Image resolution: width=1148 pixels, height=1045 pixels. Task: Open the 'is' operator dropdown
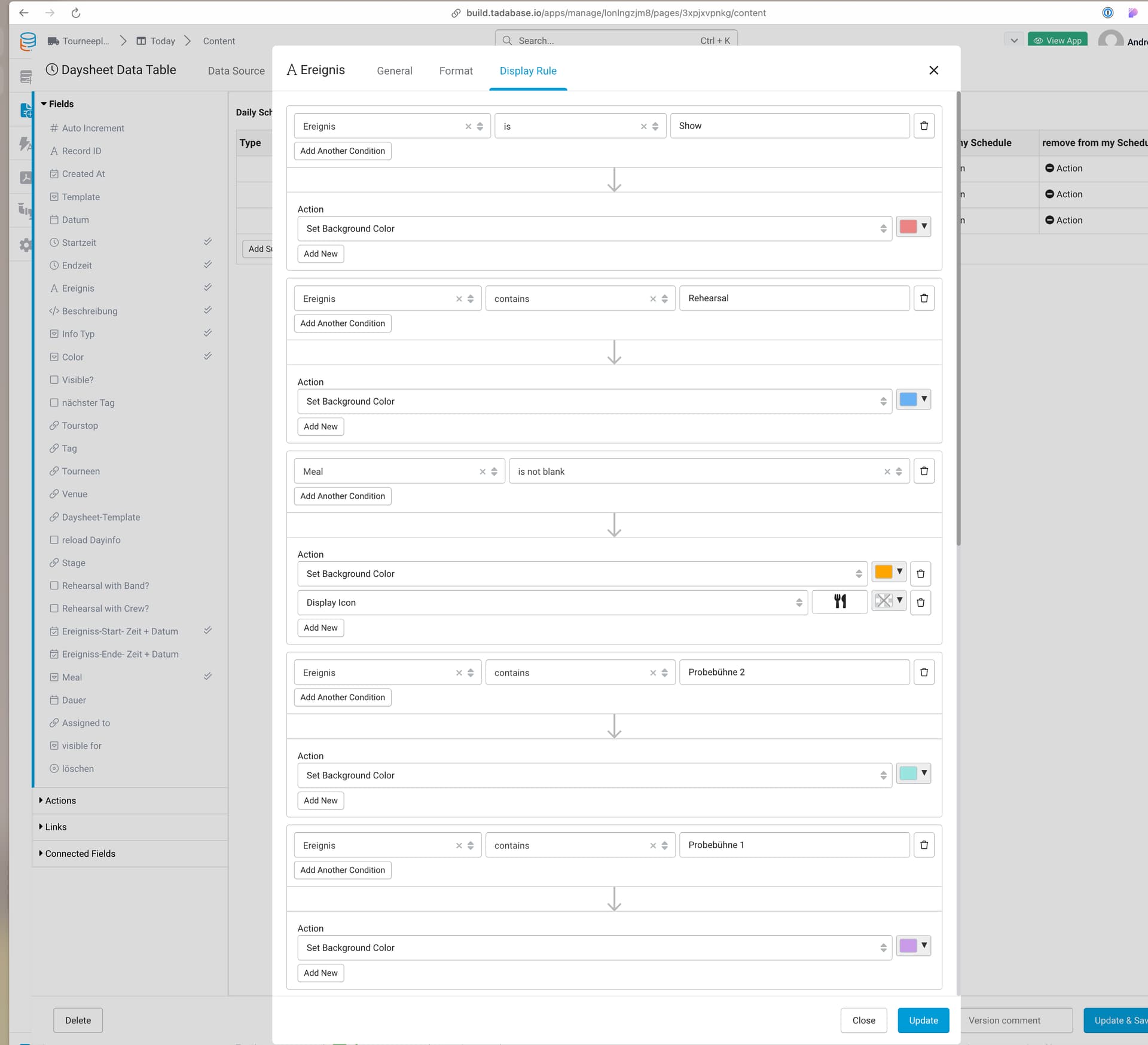[x=655, y=127]
